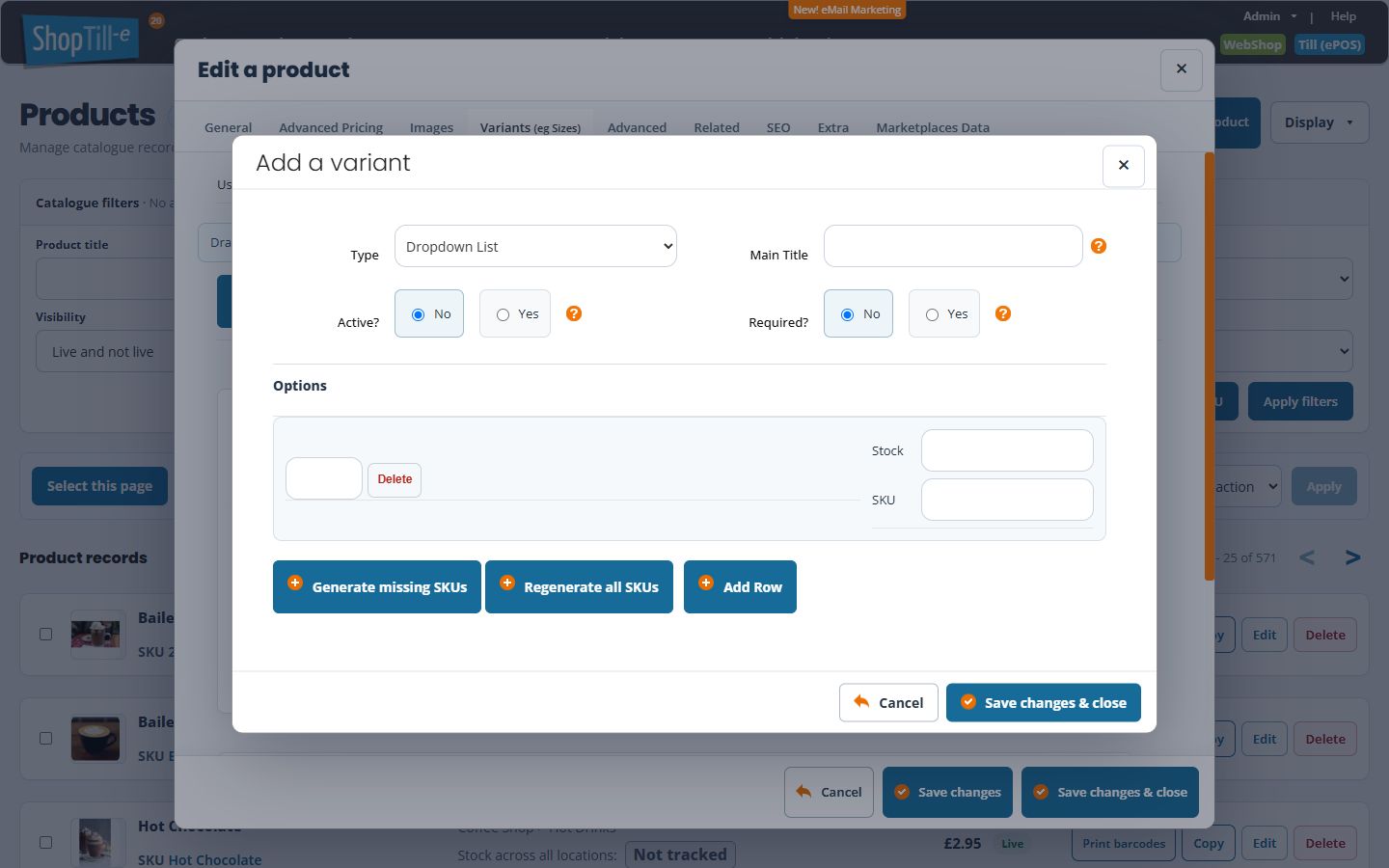Image resolution: width=1389 pixels, height=868 pixels.
Task: Switch to the SEO tab
Action: coord(778,127)
